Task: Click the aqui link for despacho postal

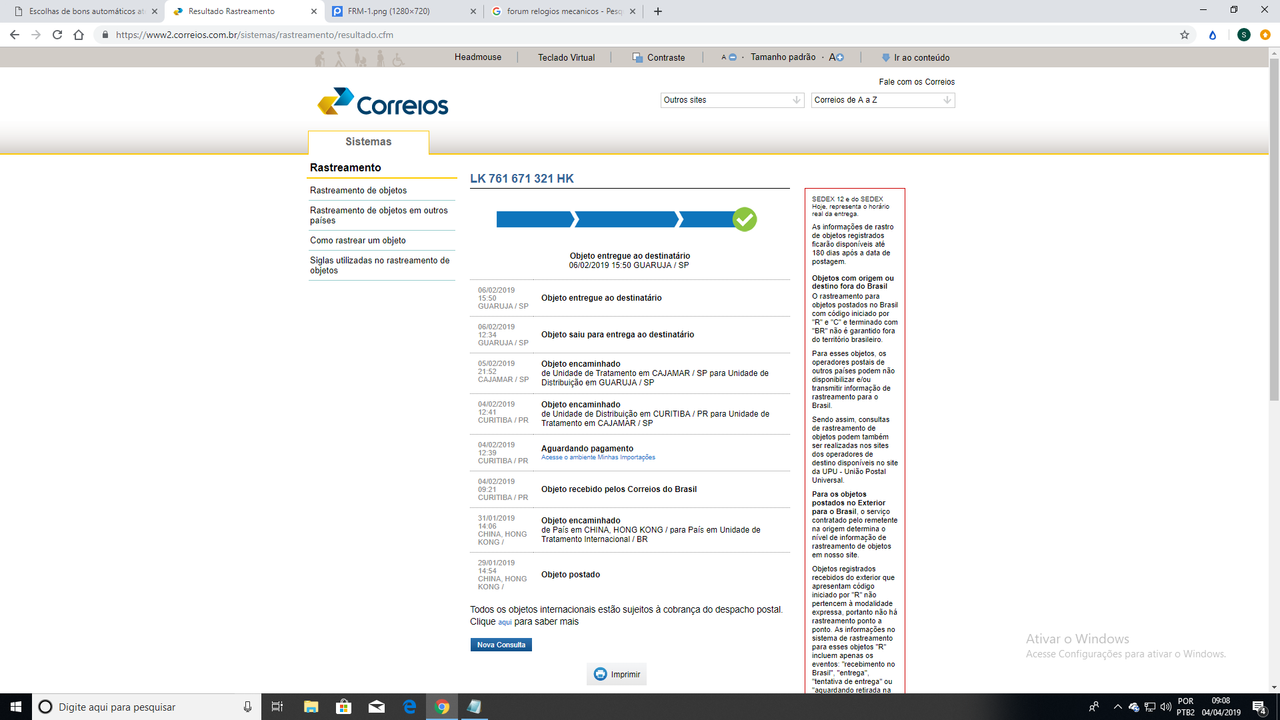Action: [x=505, y=622]
